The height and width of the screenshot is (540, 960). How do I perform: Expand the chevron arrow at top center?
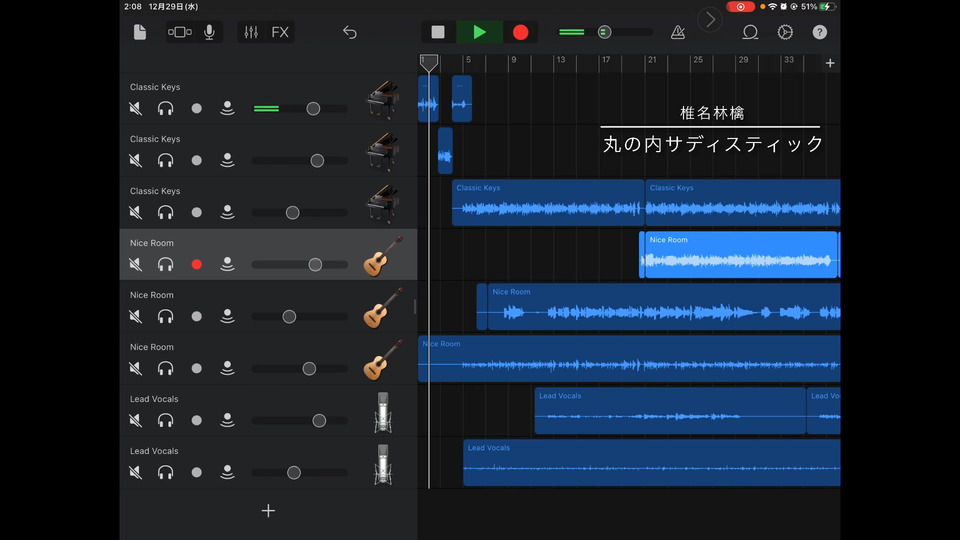click(x=710, y=19)
